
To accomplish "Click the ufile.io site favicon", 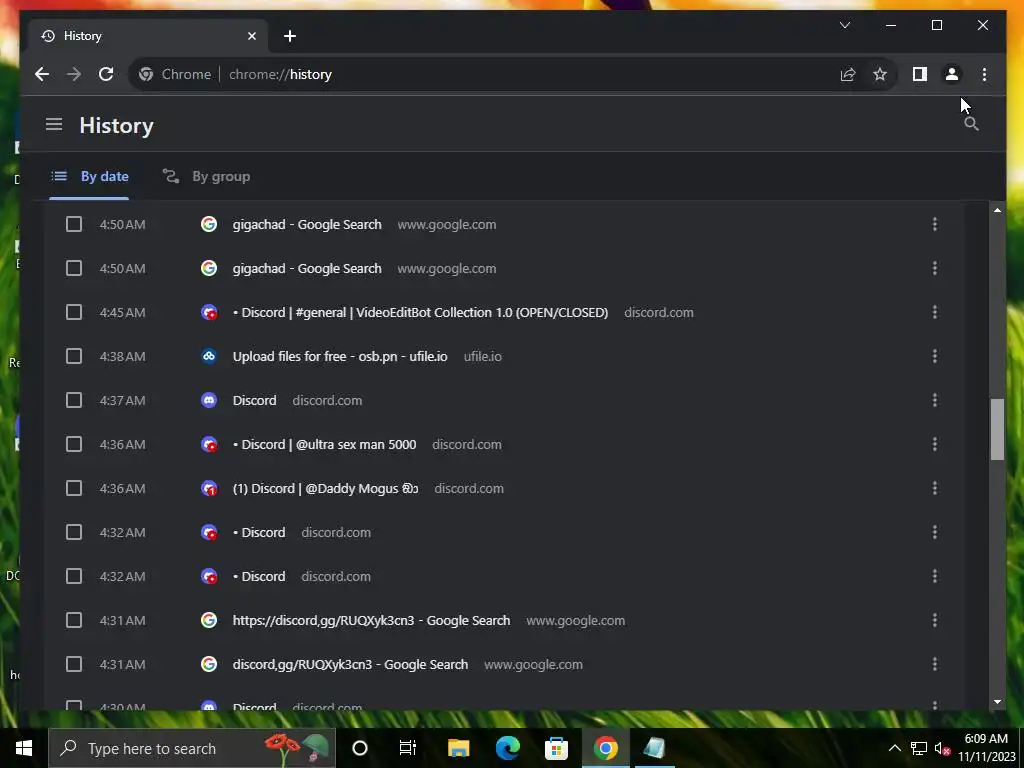I will coord(209,356).
